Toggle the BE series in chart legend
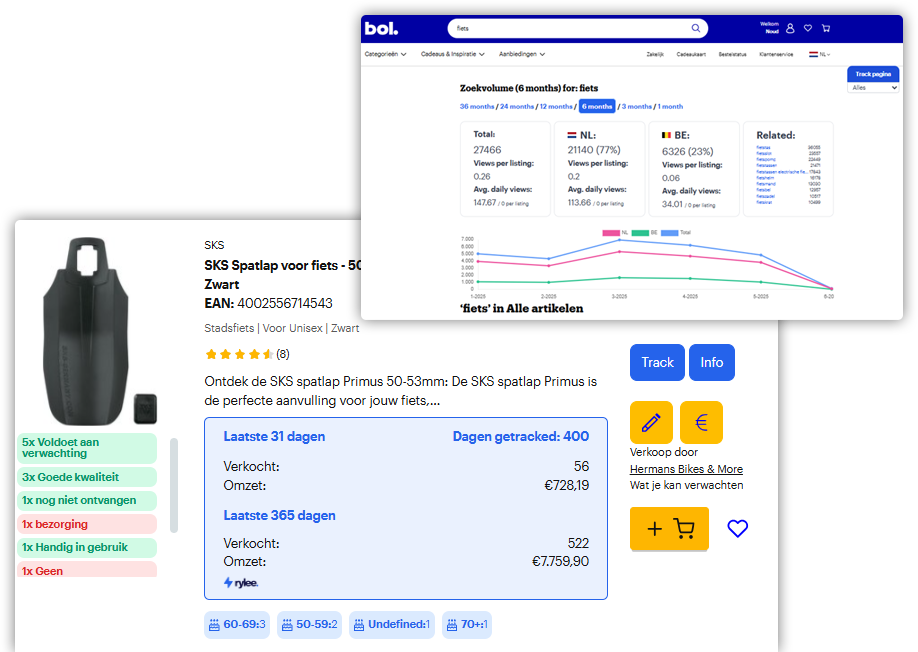The height and width of the screenshot is (652, 918). (x=645, y=233)
